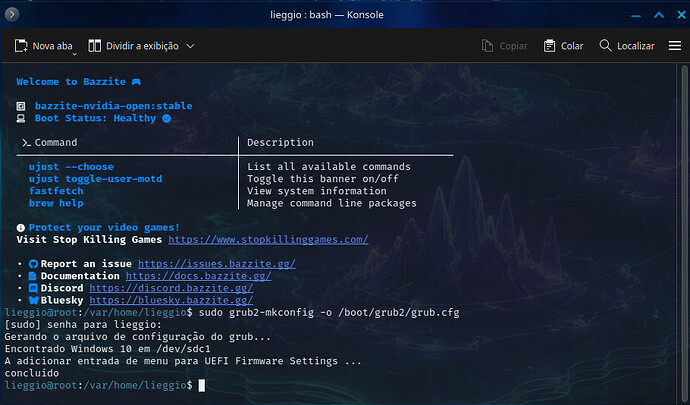Viewport: 690px width, 405px height.
Task: Click the 'Description' column header
Action: (x=280, y=143)
